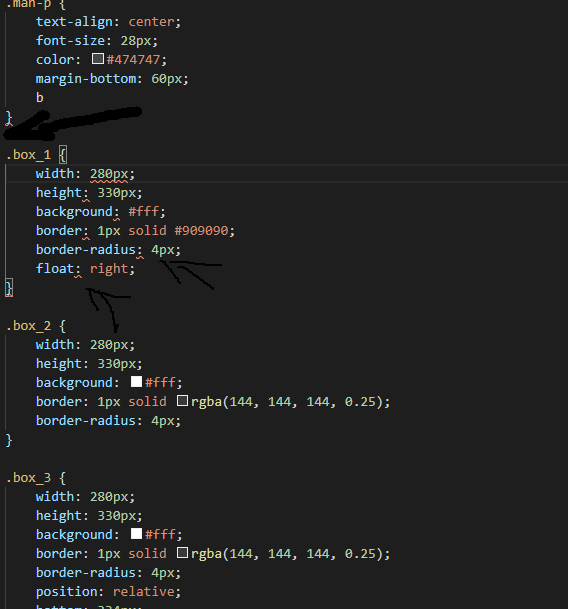Open white background swatch in .box_2
The width and height of the screenshot is (568, 609).
coord(136,381)
